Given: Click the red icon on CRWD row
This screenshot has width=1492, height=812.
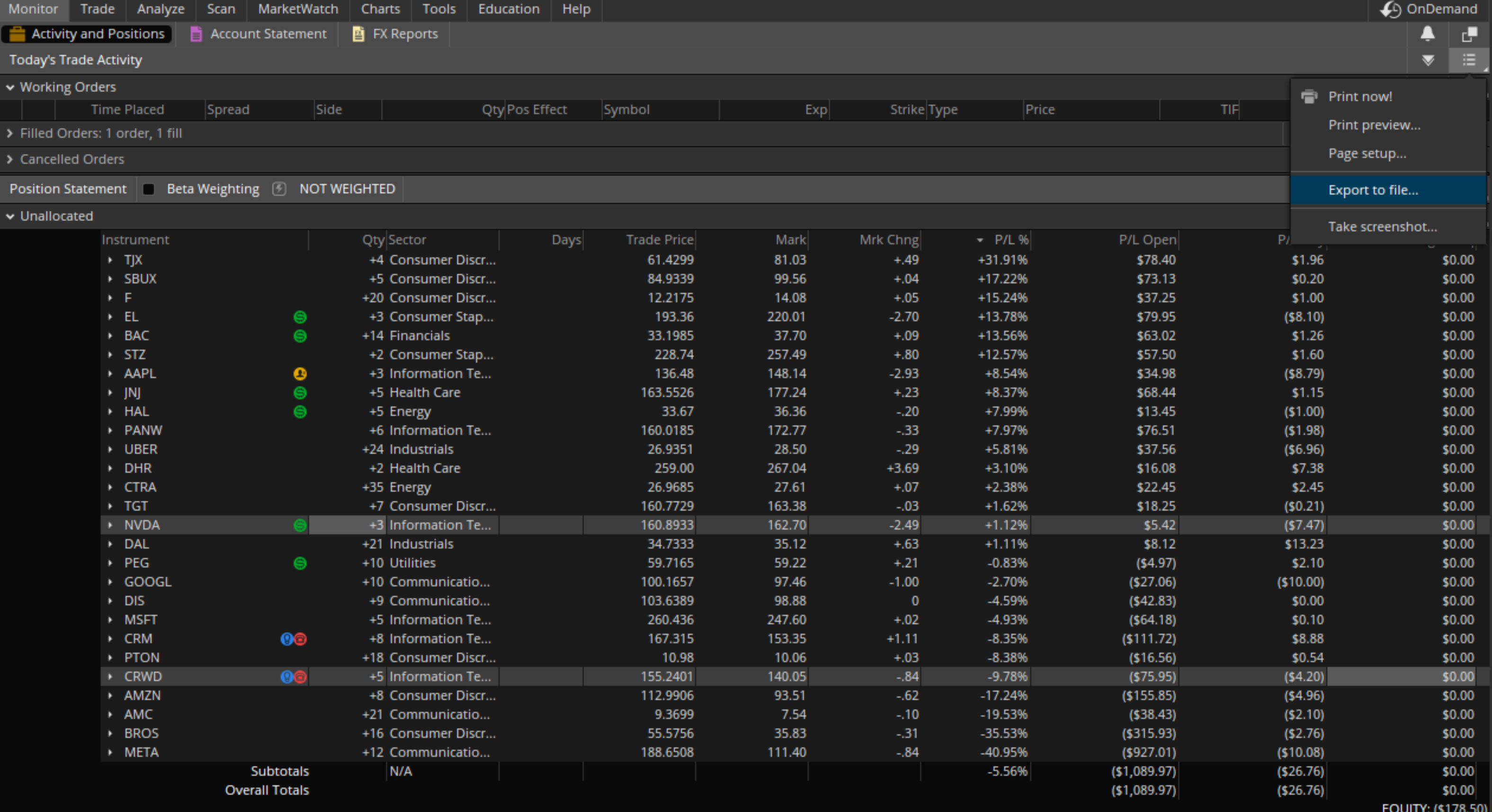Looking at the screenshot, I should (301, 677).
